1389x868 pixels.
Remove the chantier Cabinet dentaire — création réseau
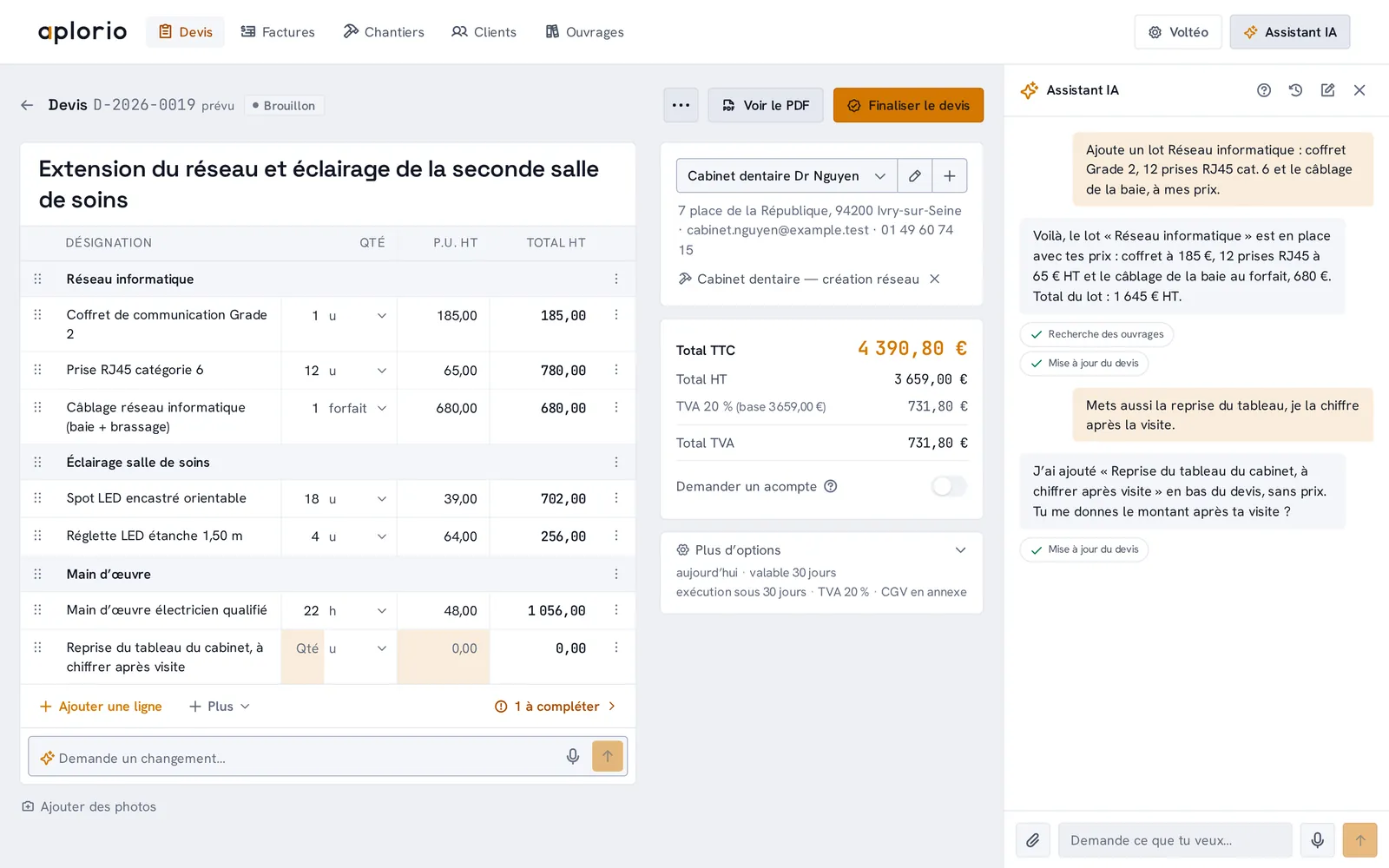pos(935,279)
